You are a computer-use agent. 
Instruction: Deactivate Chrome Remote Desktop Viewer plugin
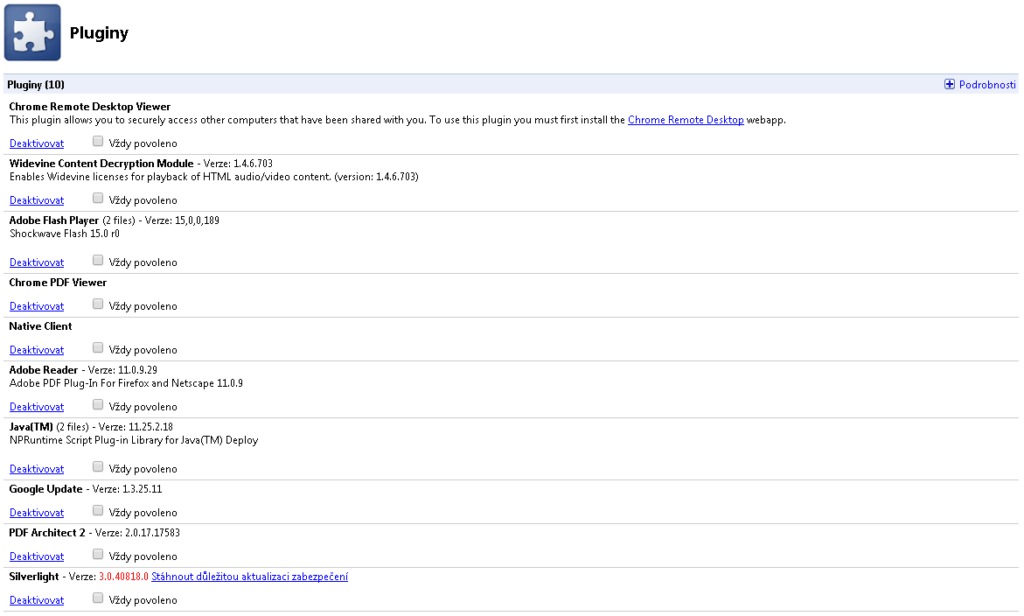36,144
